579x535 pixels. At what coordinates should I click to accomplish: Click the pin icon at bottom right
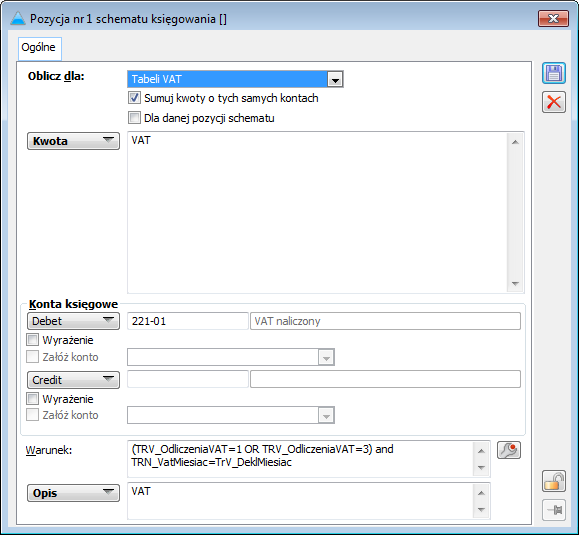pos(554,510)
